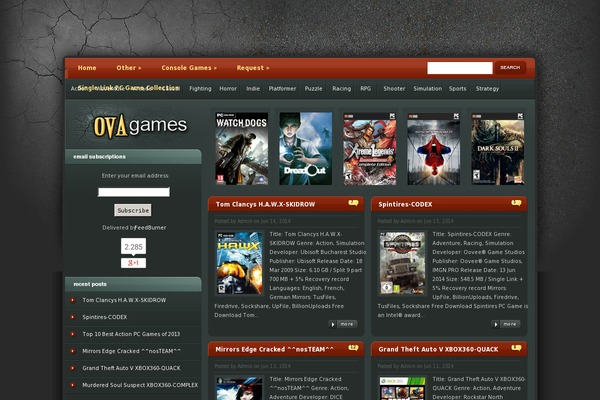Open recent post Top 10 Best Action PC Games

click(131, 334)
